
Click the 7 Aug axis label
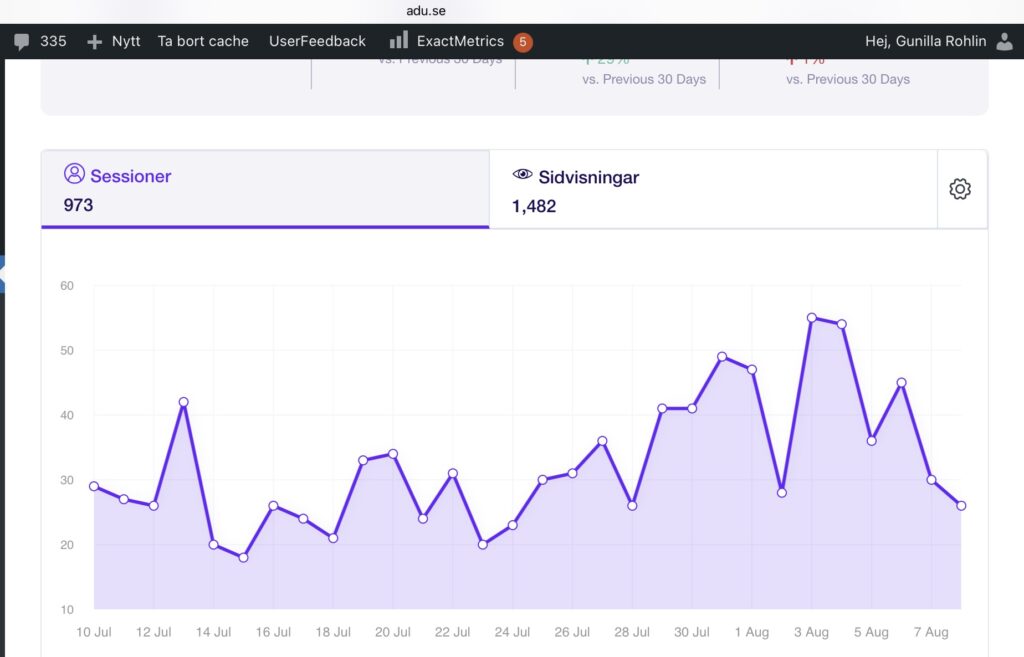pos(931,632)
